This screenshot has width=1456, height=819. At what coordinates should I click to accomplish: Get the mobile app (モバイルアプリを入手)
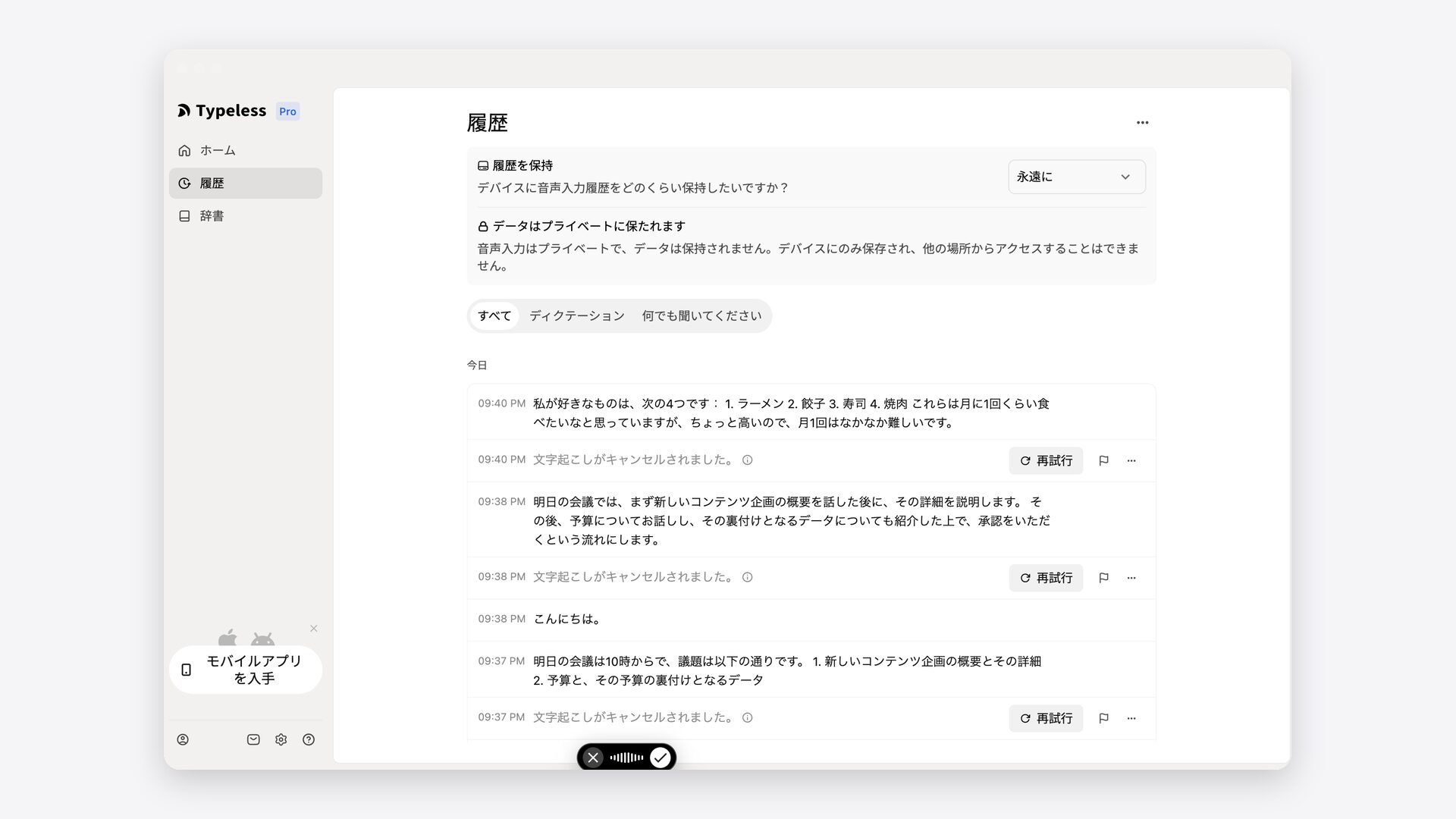tap(245, 670)
